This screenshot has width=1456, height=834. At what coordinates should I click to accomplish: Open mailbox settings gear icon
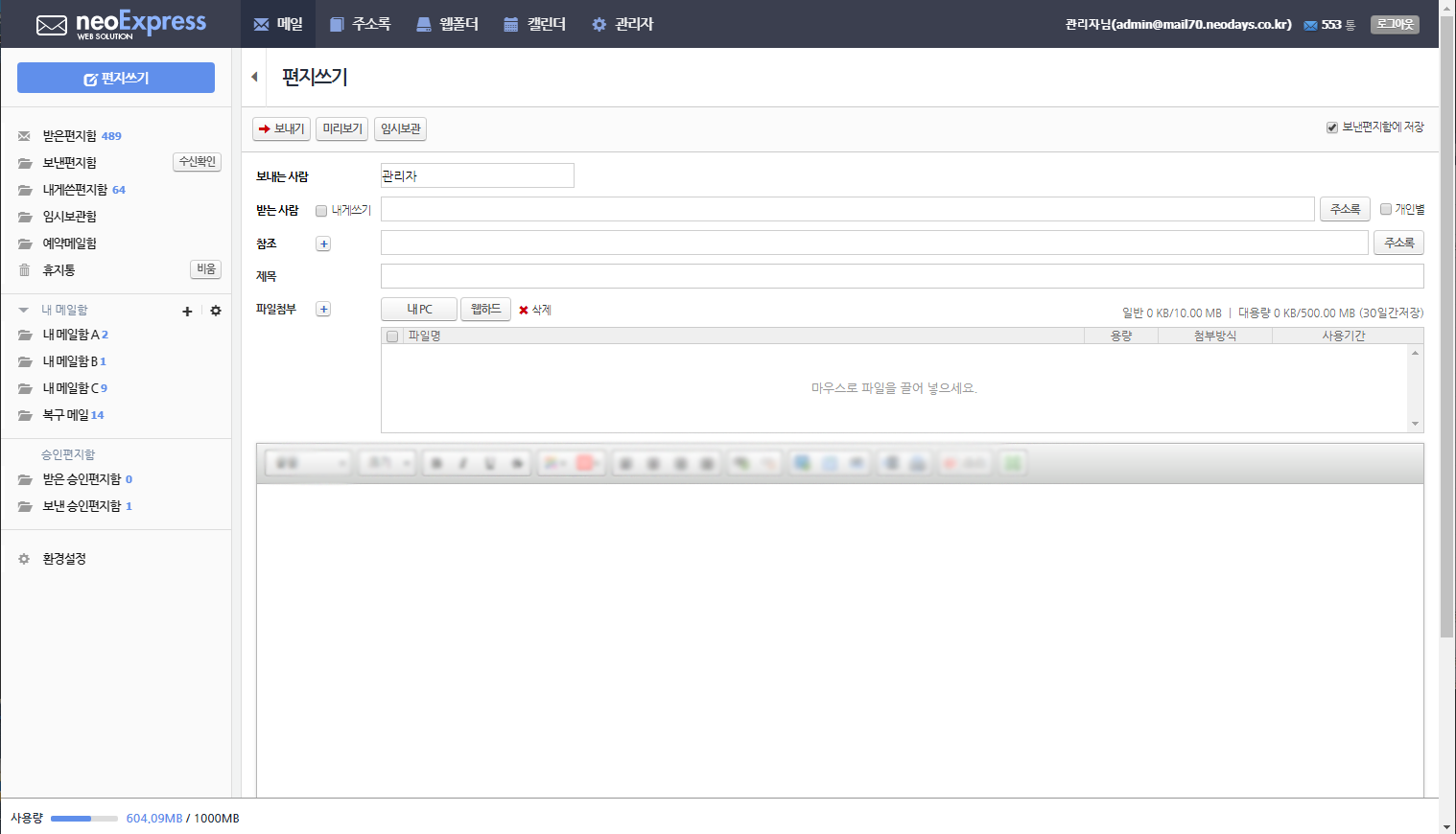pyautogui.click(x=216, y=311)
